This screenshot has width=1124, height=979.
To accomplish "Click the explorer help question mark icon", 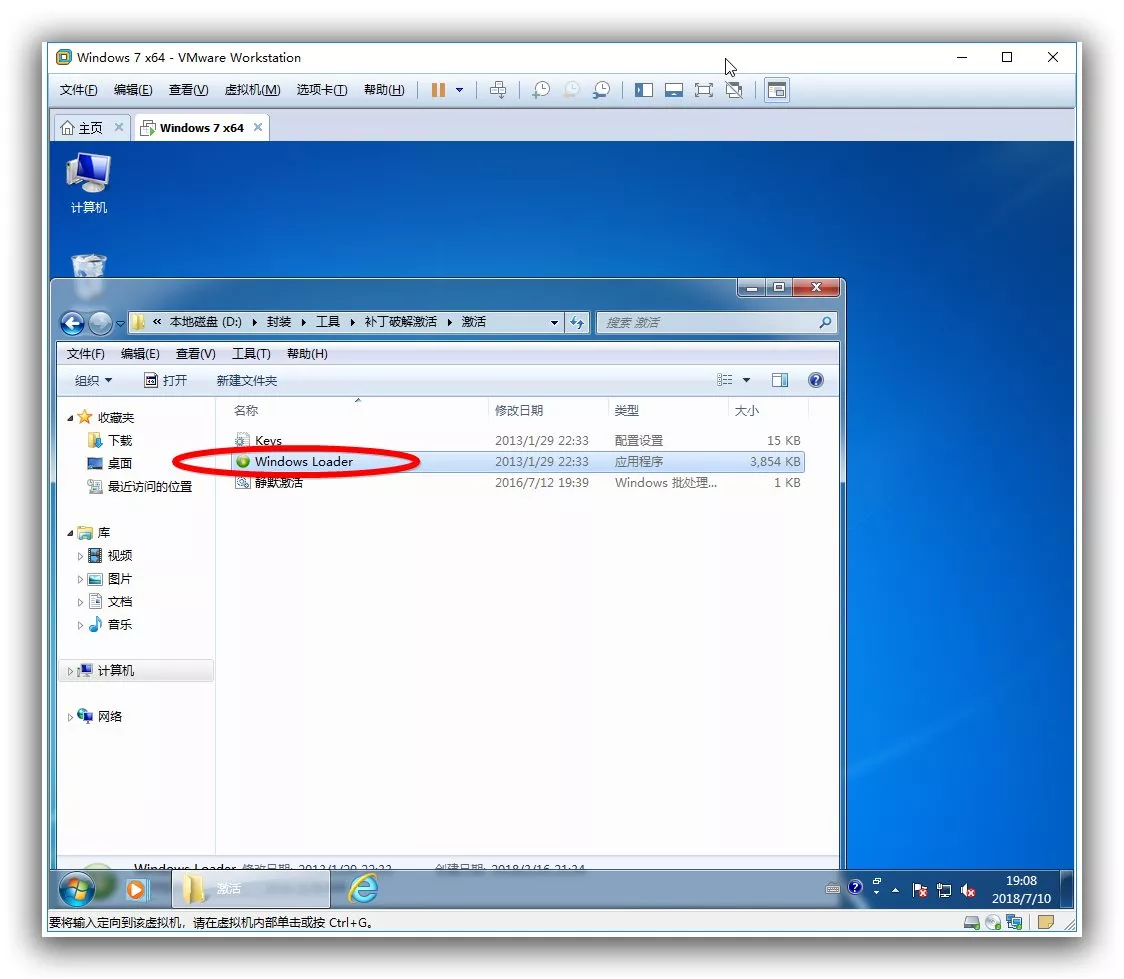I will (815, 380).
